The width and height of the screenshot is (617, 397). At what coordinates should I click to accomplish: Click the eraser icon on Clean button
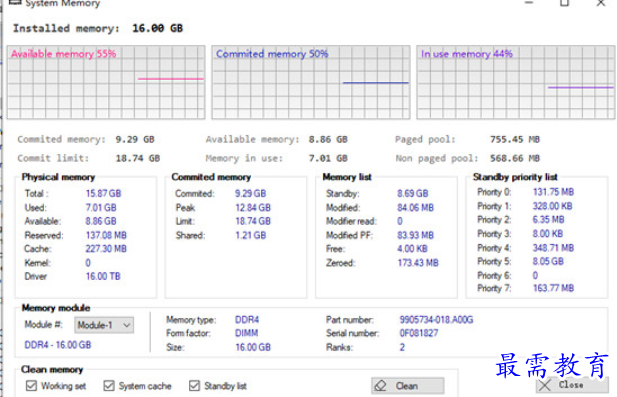coord(381,386)
